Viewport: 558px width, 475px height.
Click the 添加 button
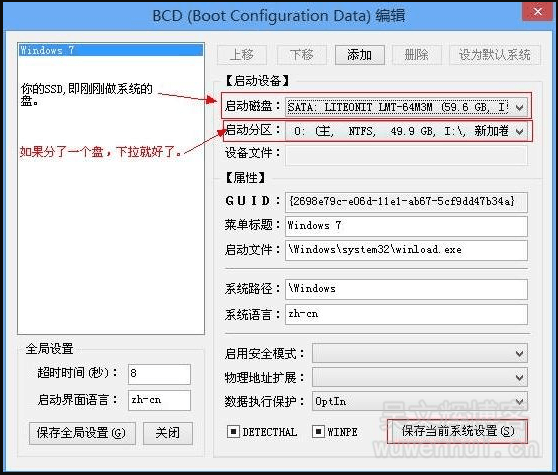click(x=359, y=55)
